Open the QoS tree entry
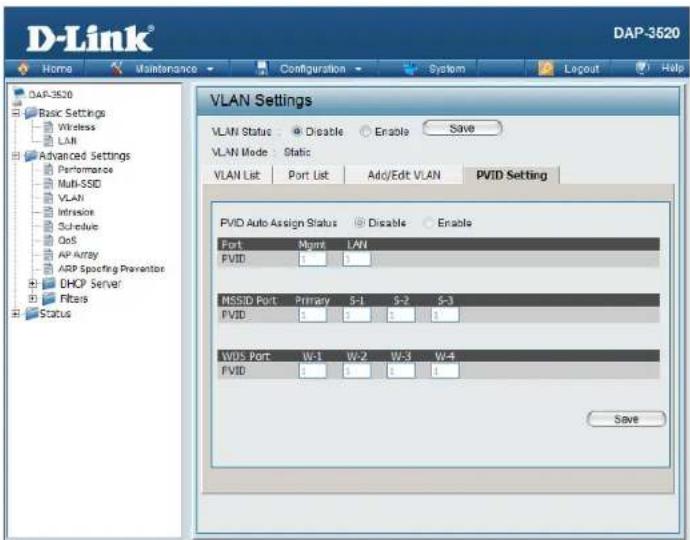The width and height of the screenshot is (690, 540). click(x=67, y=240)
